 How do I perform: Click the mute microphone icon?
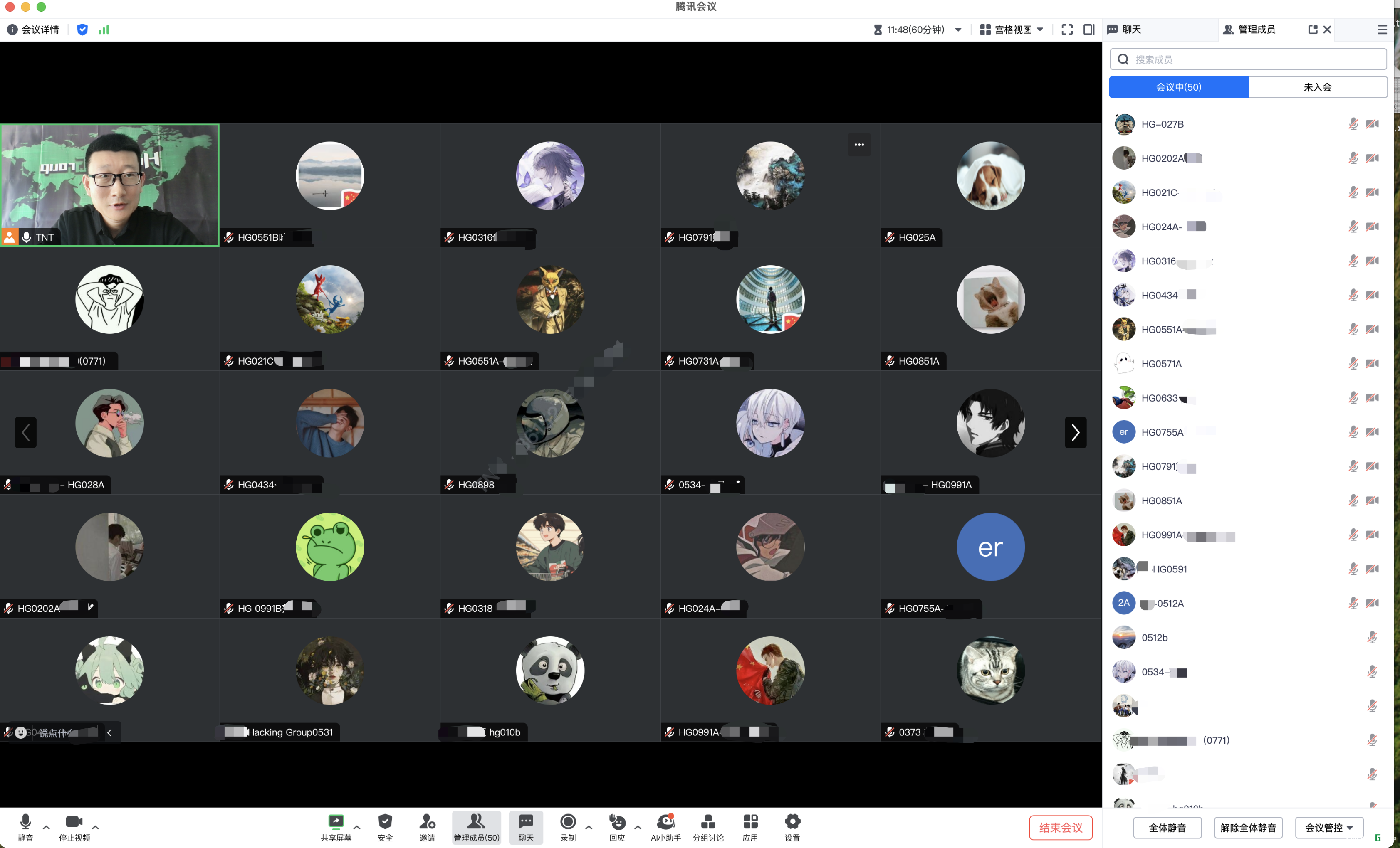[25, 821]
